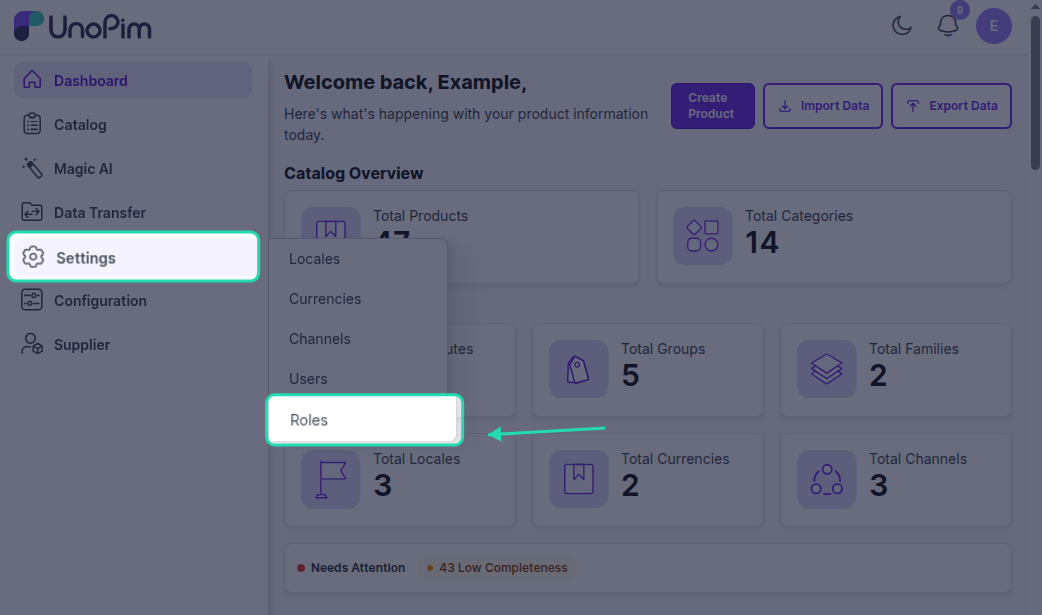Click the Total Groups tag icon

click(578, 369)
